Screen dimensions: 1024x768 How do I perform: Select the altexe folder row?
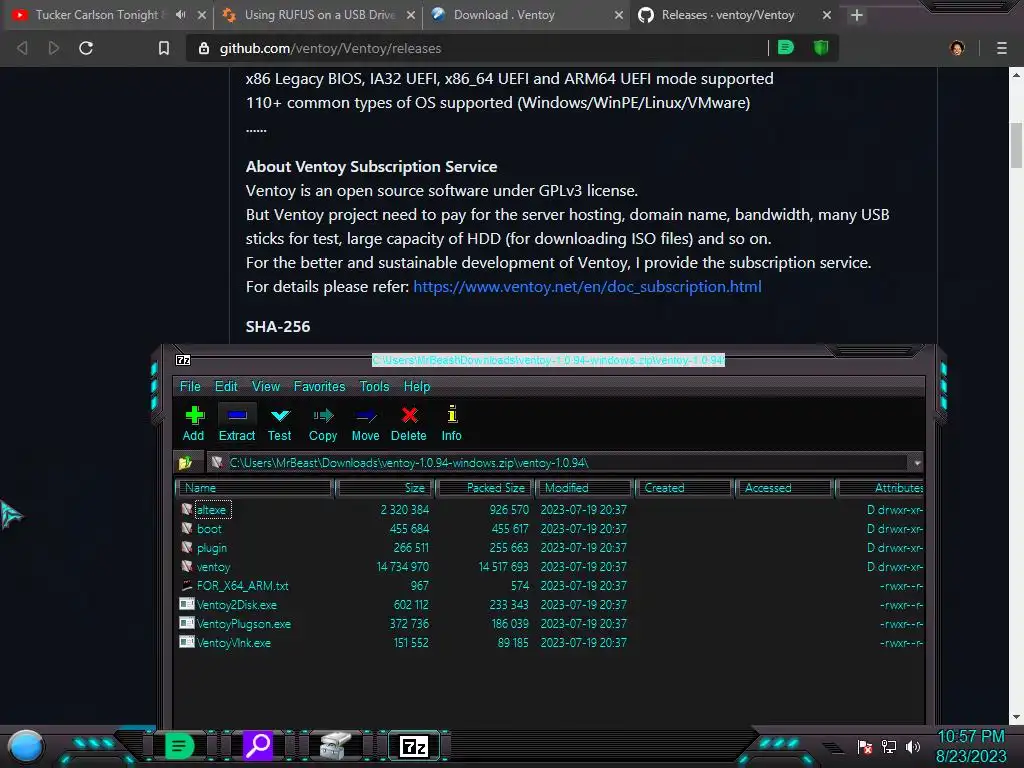coord(551,510)
